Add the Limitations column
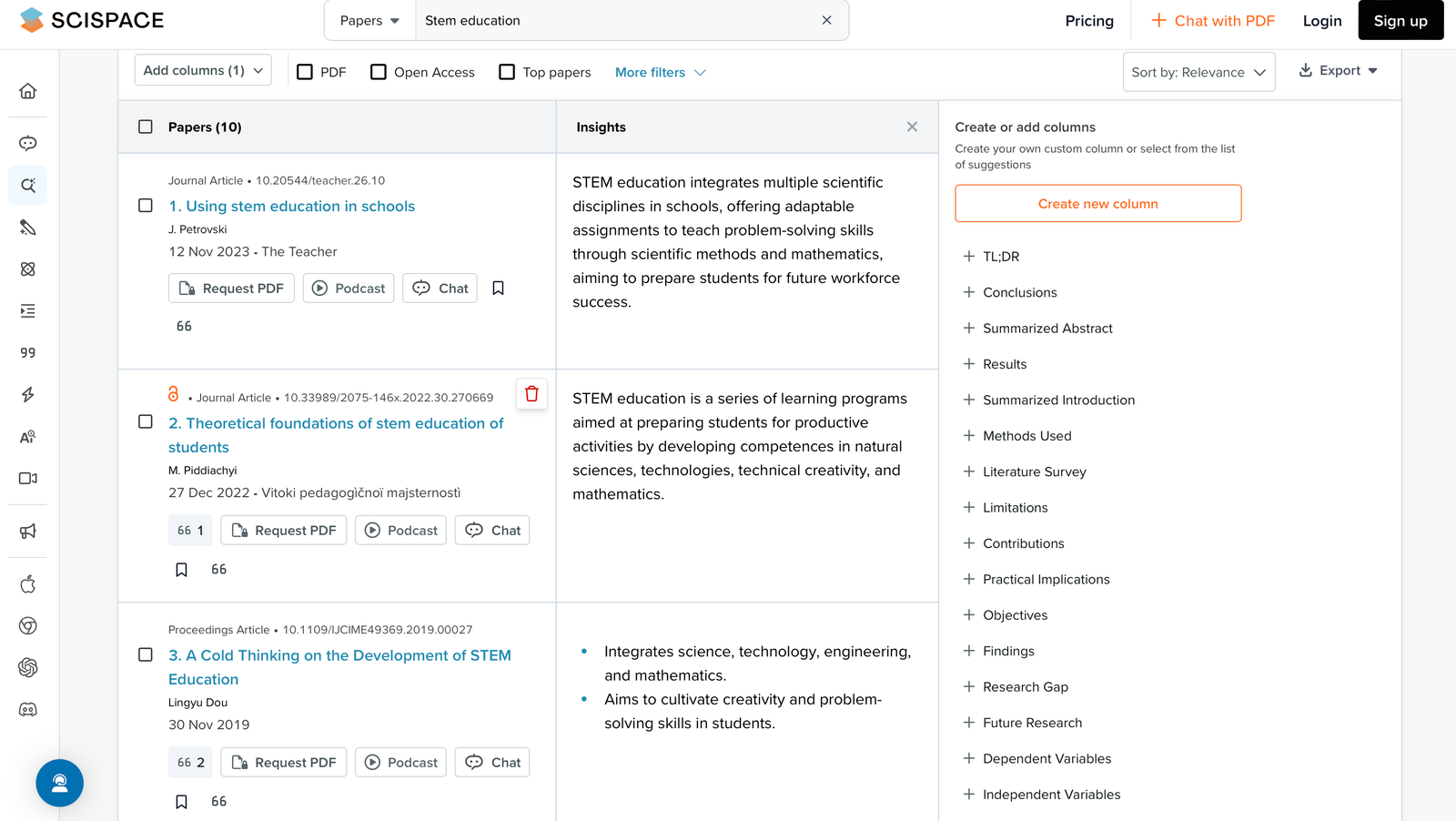The height and width of the screenshot is (821, 1456). point(1006,508)
